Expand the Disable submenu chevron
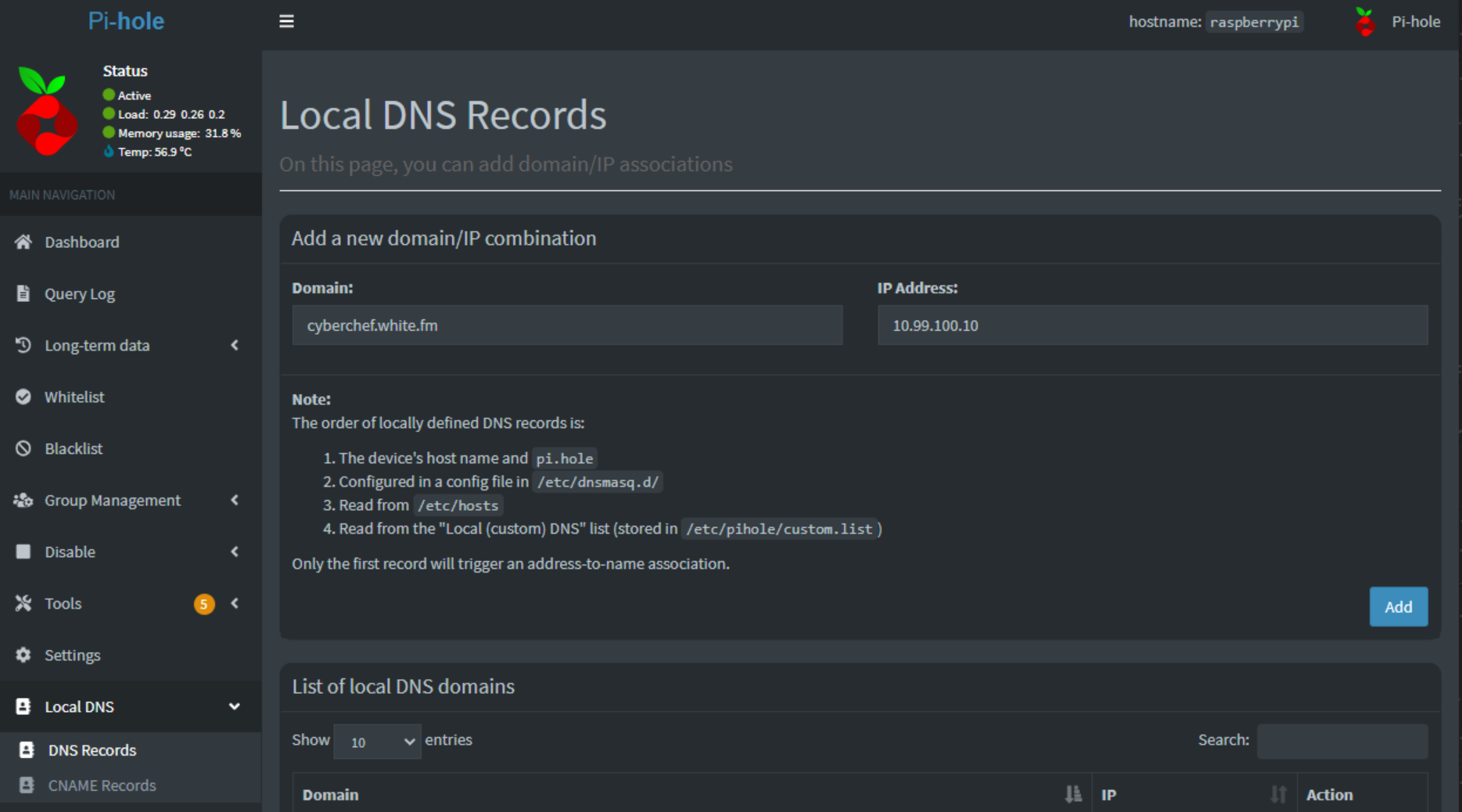1462x812 pixels. click(234, 552)
